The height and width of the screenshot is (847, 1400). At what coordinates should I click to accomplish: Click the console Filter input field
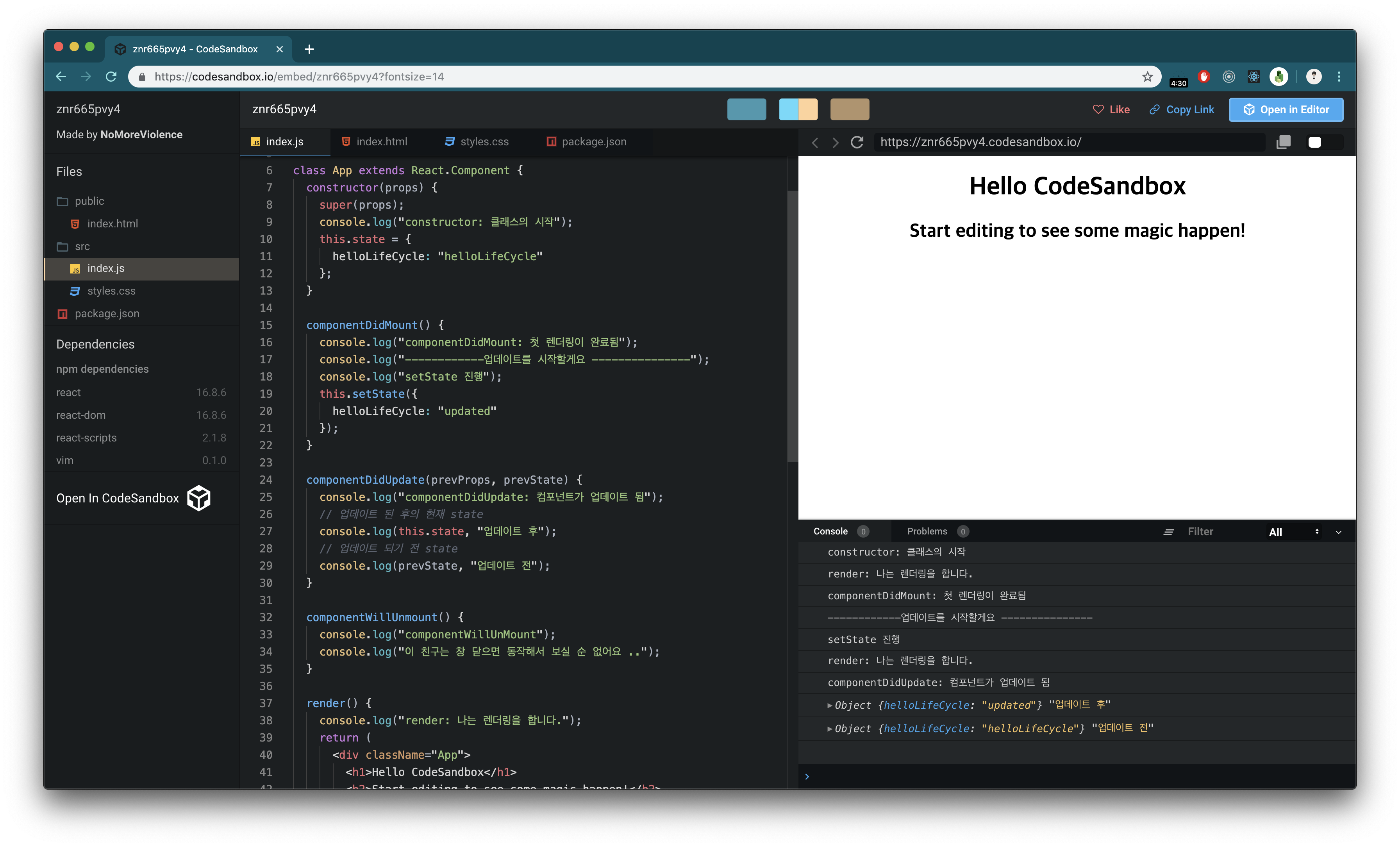[1216, 532]
